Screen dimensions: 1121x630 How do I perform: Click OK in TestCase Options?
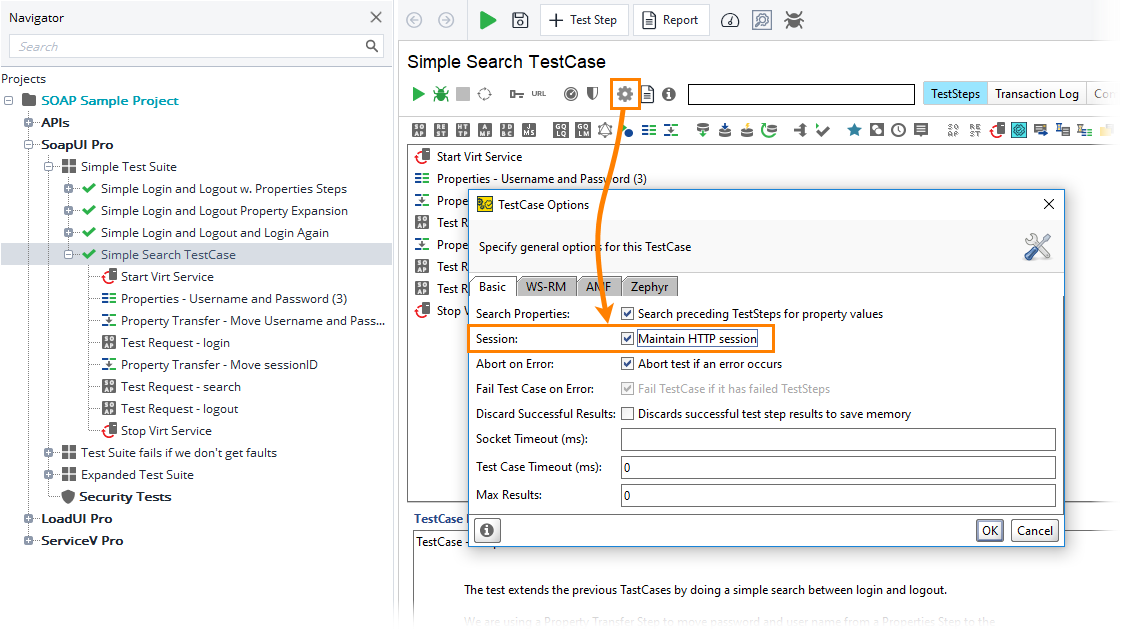tap(989, 531)
